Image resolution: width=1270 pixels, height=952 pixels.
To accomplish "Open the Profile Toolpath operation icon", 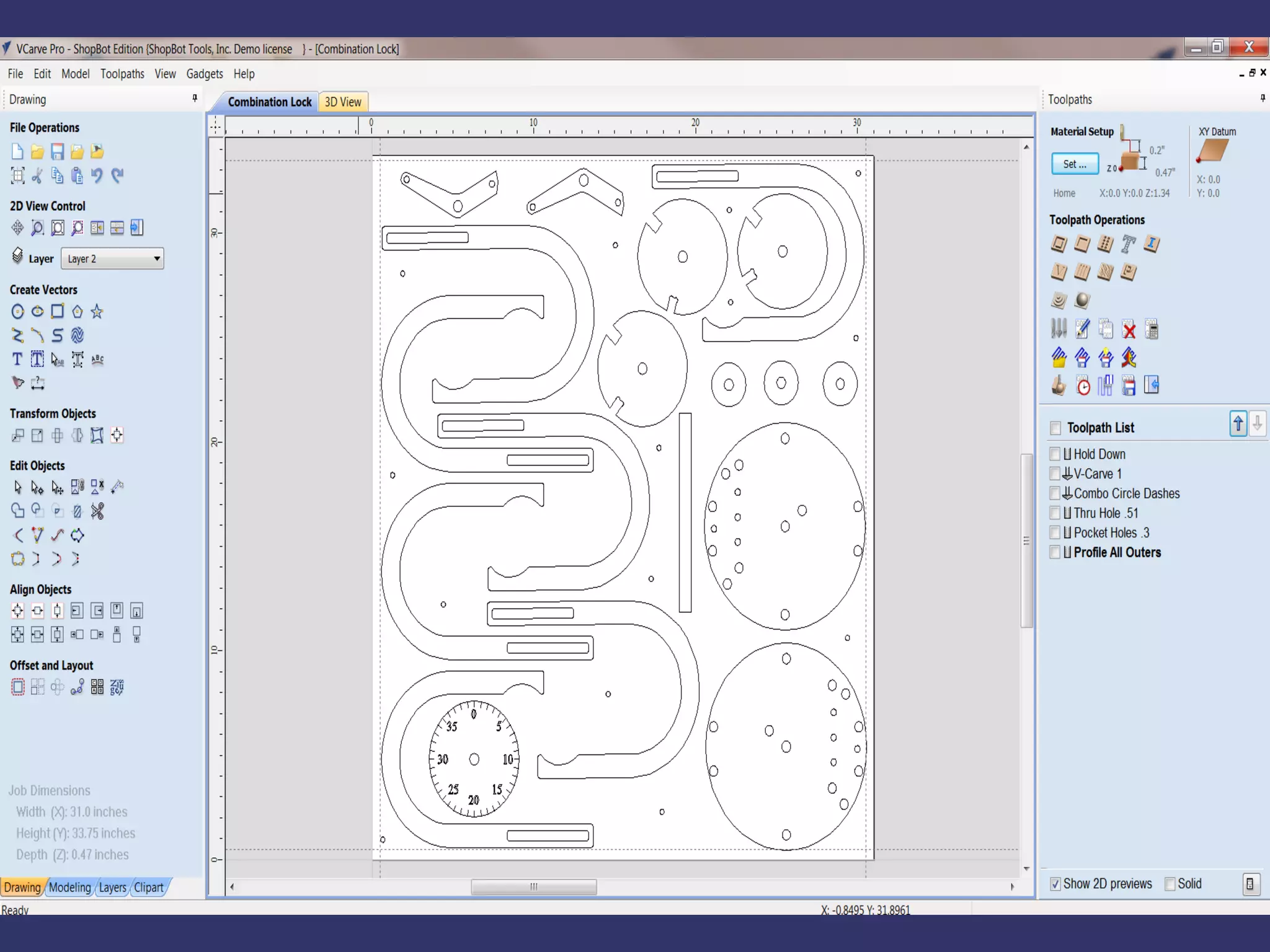I will [1059, 244].
